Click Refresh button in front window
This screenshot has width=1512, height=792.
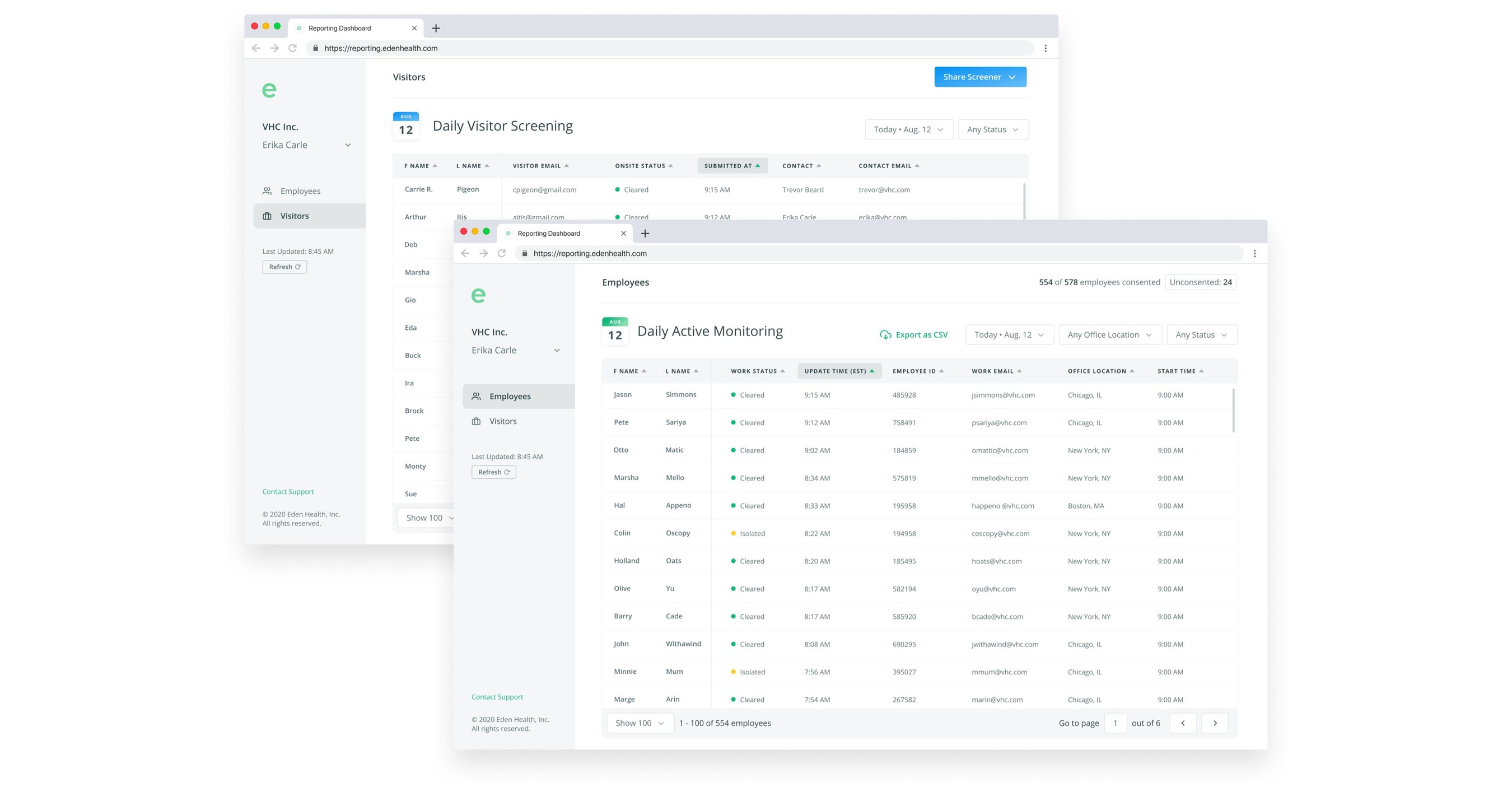pyautogui.click(x=493, y=472)
